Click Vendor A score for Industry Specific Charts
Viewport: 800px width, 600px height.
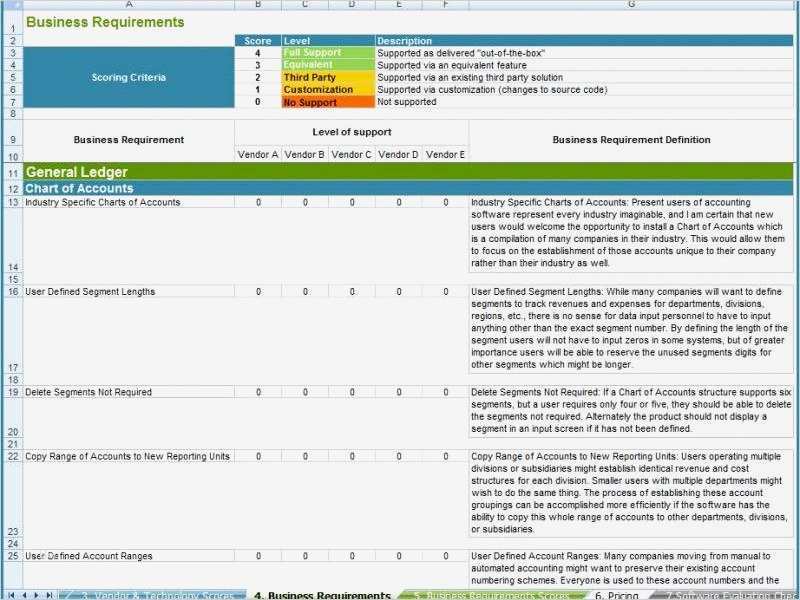[x=258, y=203]
